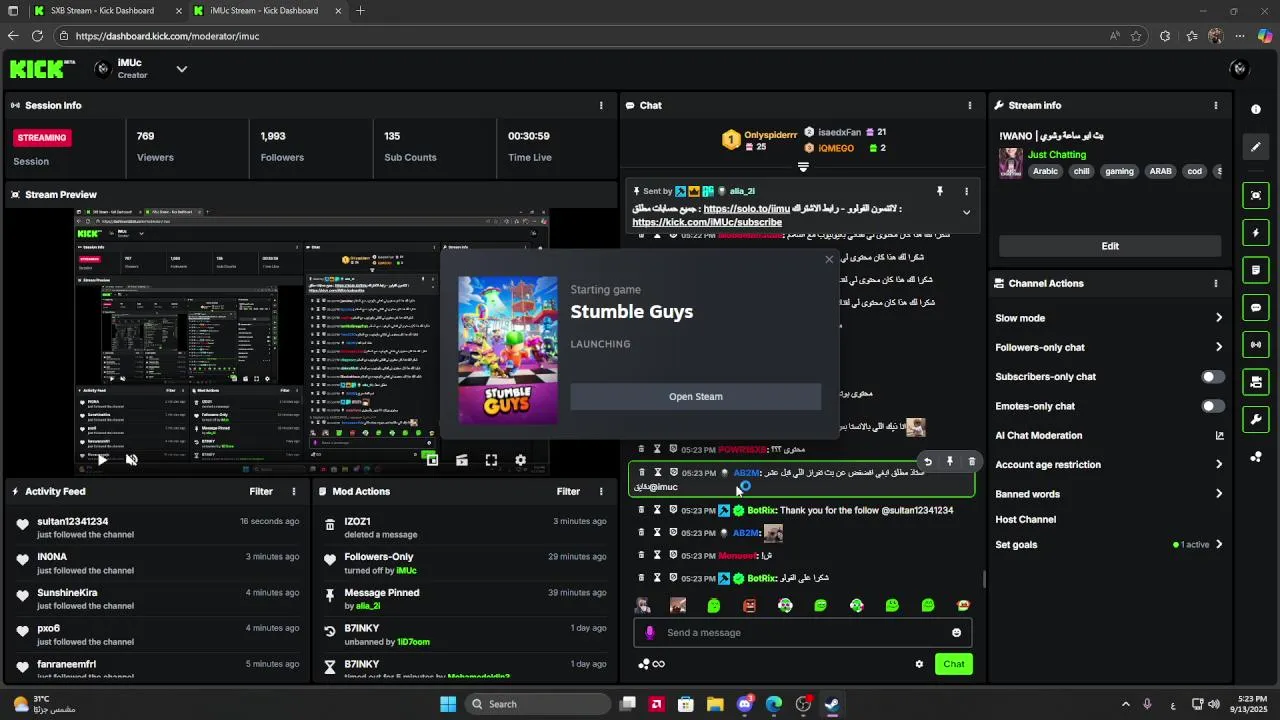The image size is (1280, 720).
Task: Ban POWR8X8 using the shield icon
Action: 673,449
